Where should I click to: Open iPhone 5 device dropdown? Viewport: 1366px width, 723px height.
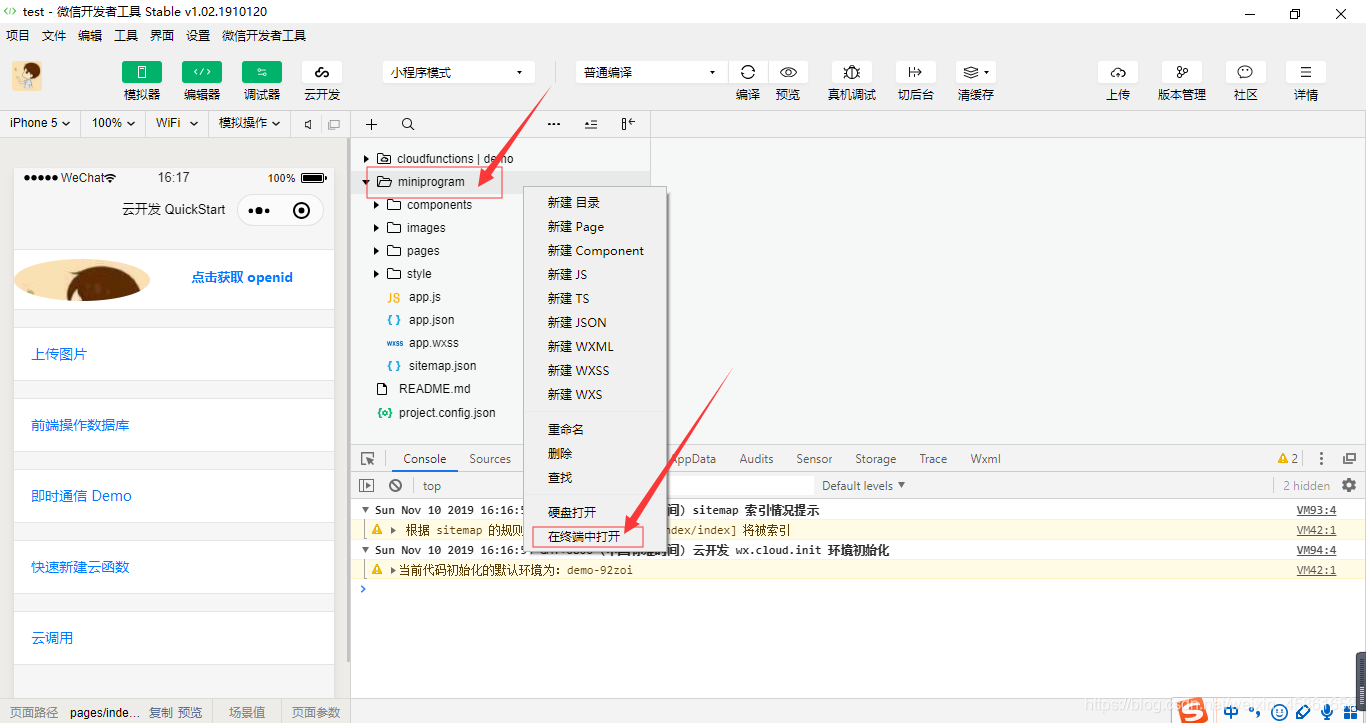coord(40,123)
